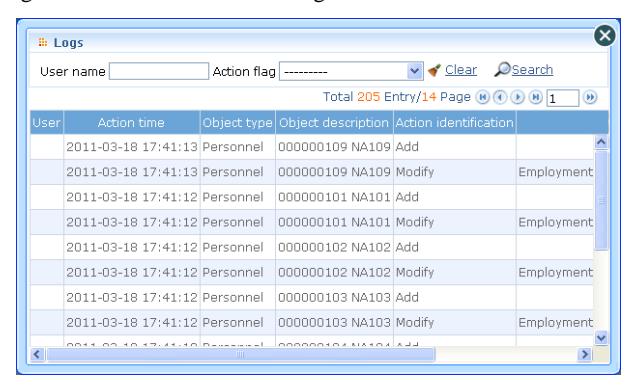This screenshot has width=633, height=388.
Task: Click the vertical scrollbar thumb
Action: point(601,201)
